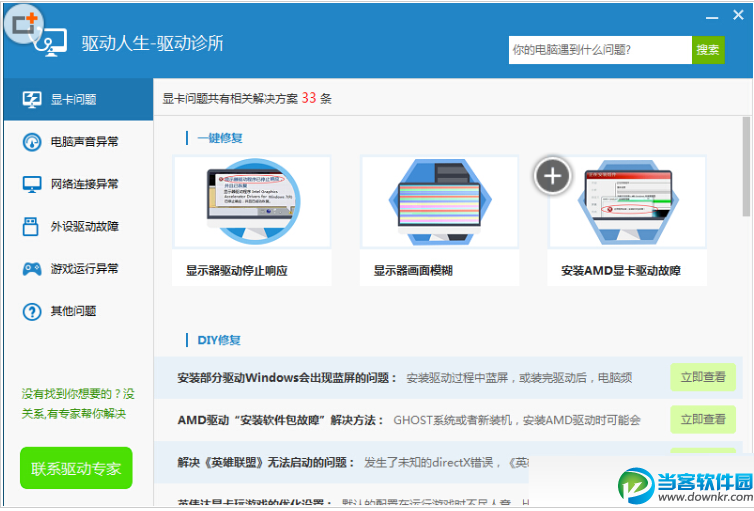Focus the 你的电脑遇到什么问题 search field

tap(600, 50)
